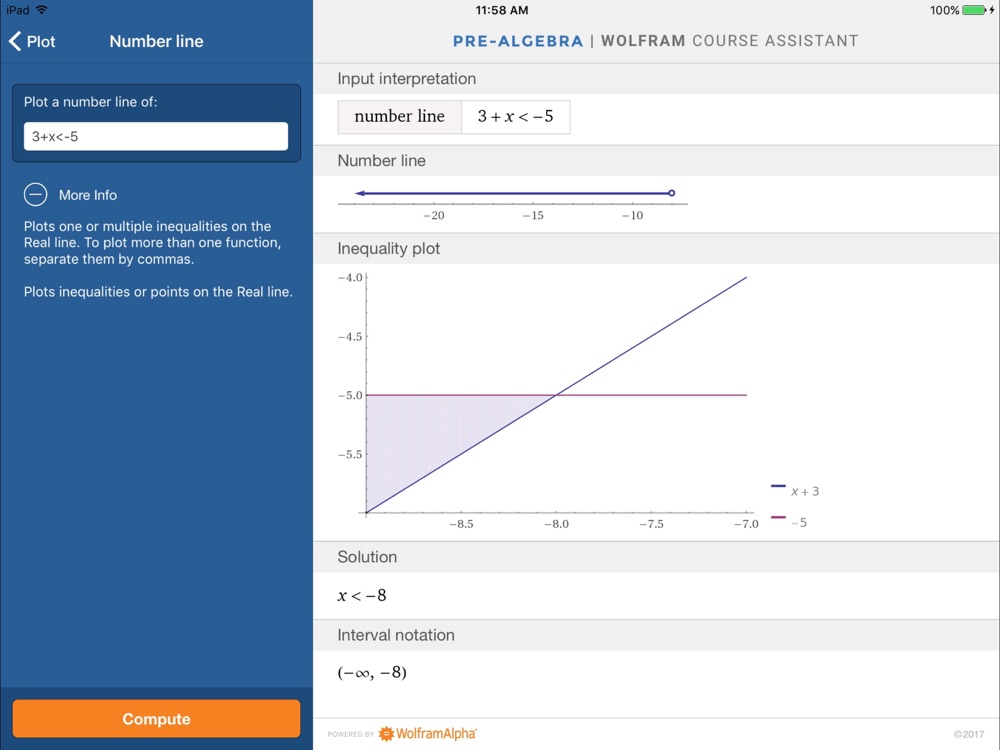Tap the −4.0 y-axis label
The width and height of the screenshot is (1000, 750).
coord(350,277)
